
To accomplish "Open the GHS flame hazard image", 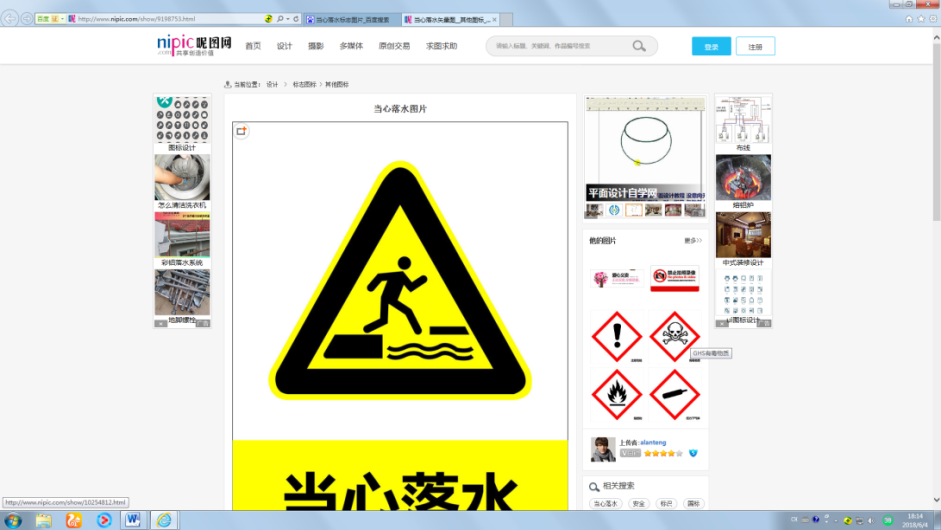I will coord(616,393).
